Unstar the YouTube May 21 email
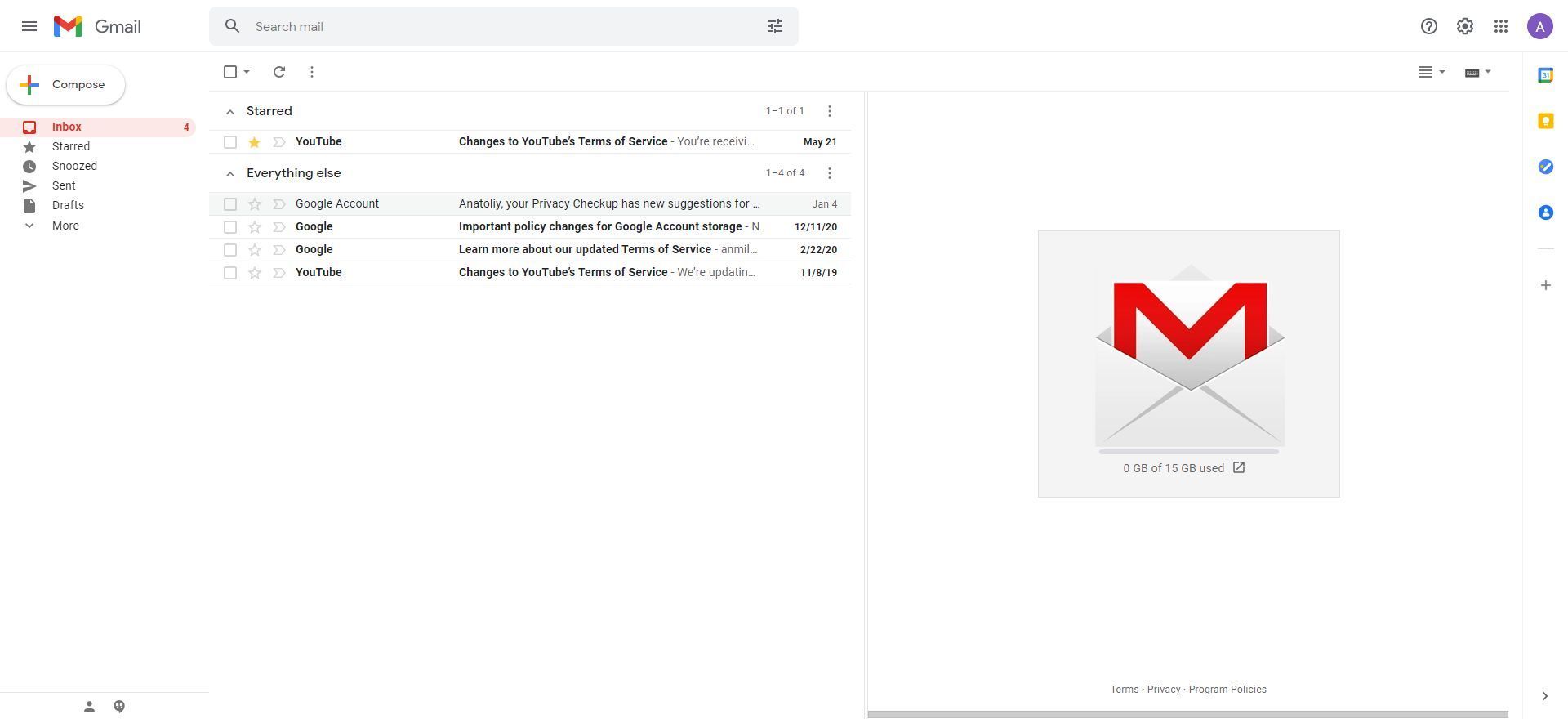The image size is (1568, 719). click(255, 142)
